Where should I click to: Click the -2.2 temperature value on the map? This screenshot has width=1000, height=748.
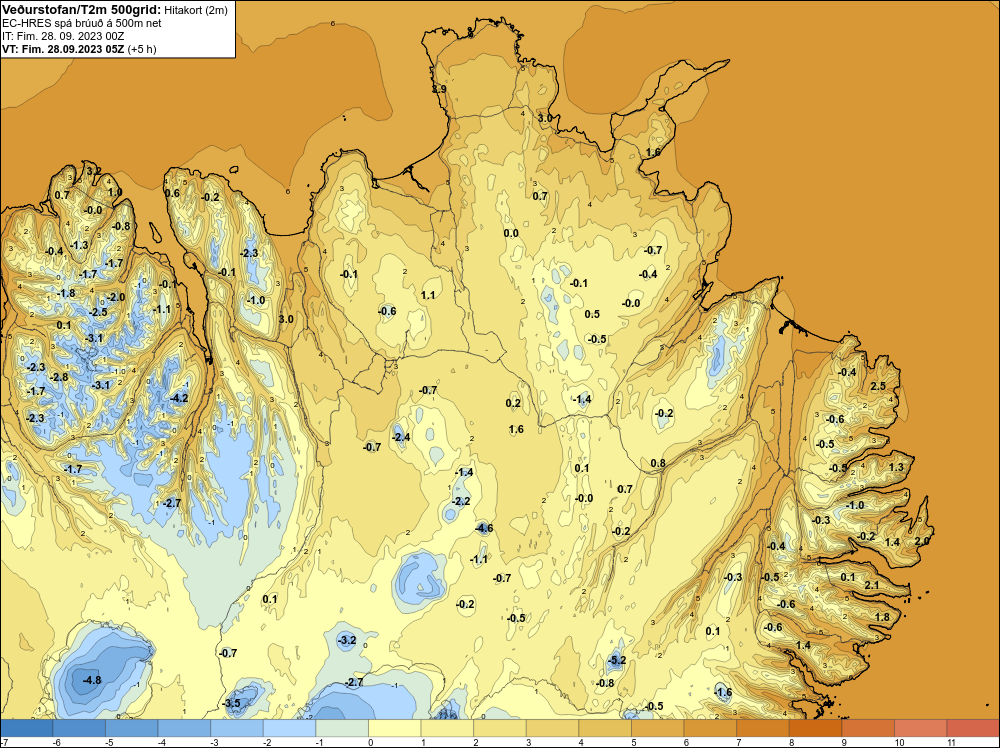(460, 501)
